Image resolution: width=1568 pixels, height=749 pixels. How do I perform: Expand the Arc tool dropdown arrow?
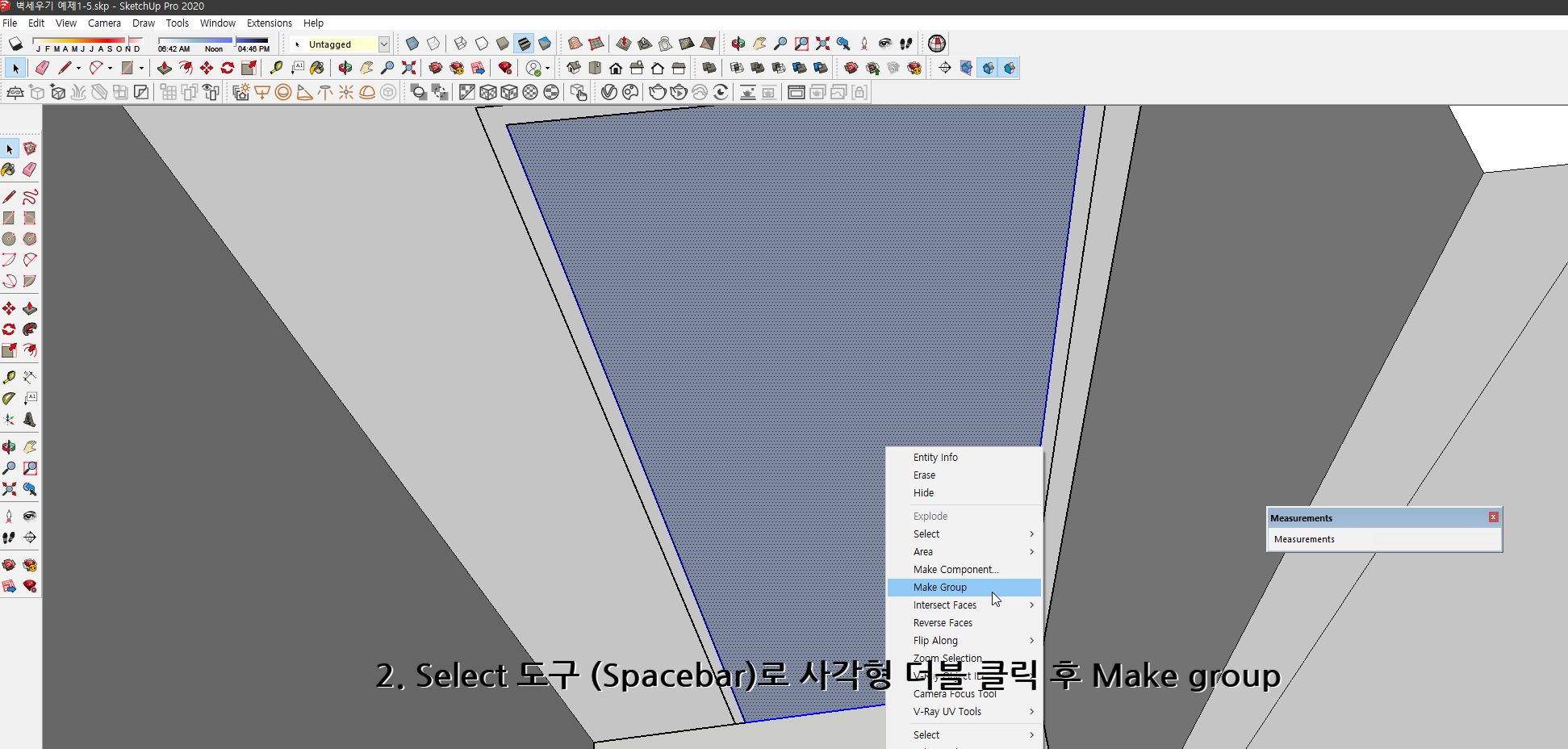pos(110,69)
